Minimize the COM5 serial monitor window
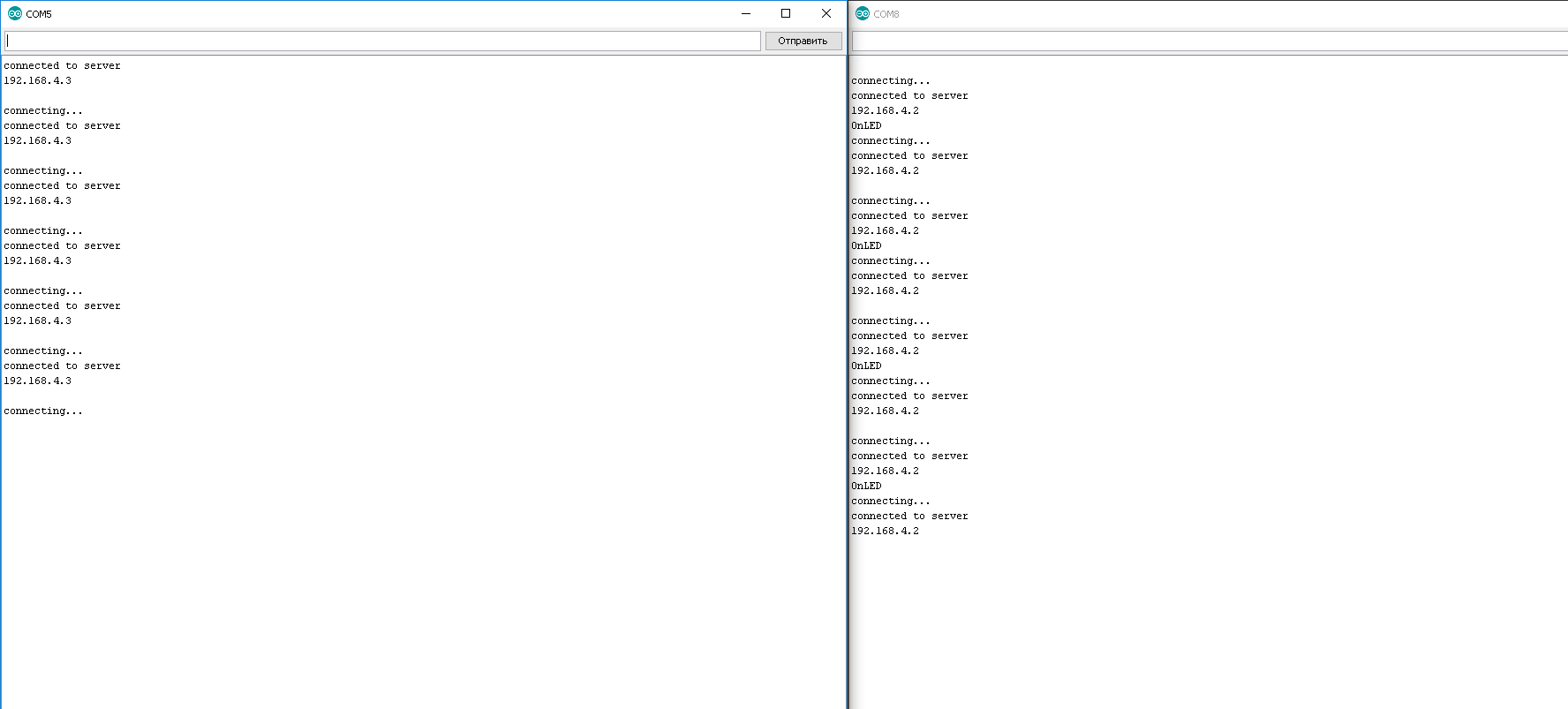Viewport: 1568px width, 709px height. 746,13
